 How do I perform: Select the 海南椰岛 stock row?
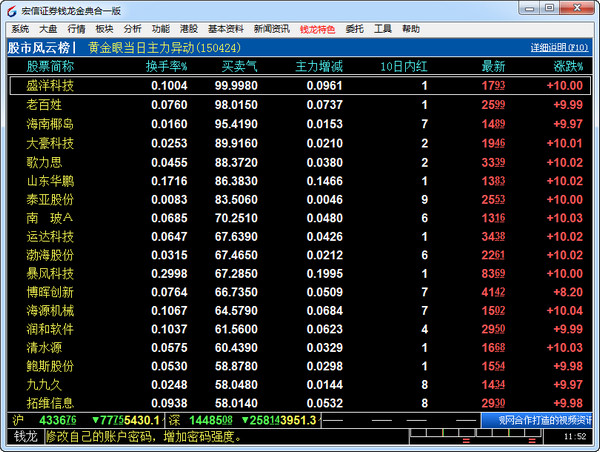[300, 124]
